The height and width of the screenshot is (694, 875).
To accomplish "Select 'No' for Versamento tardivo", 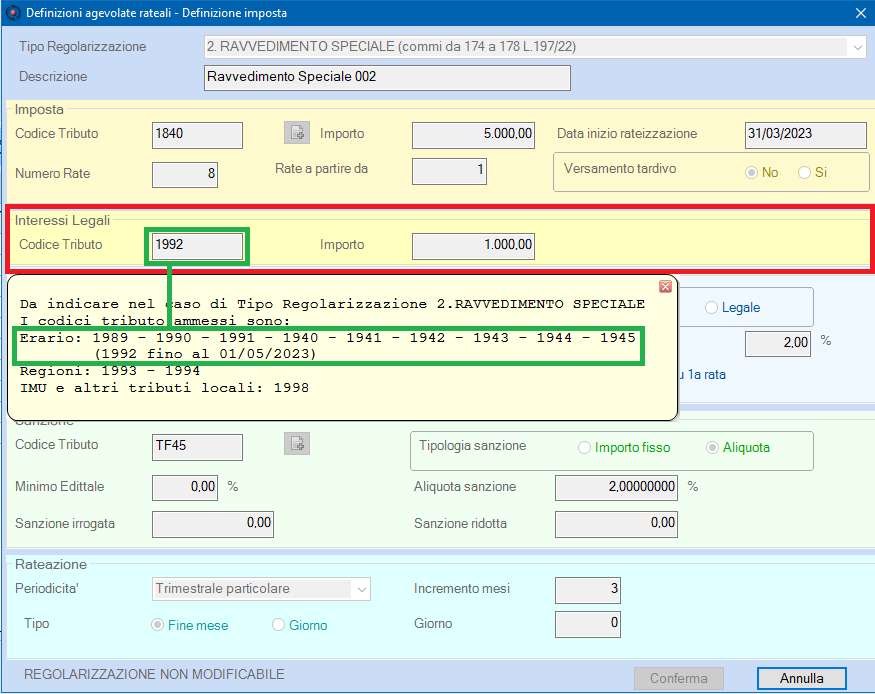I will tap(752, 172).
